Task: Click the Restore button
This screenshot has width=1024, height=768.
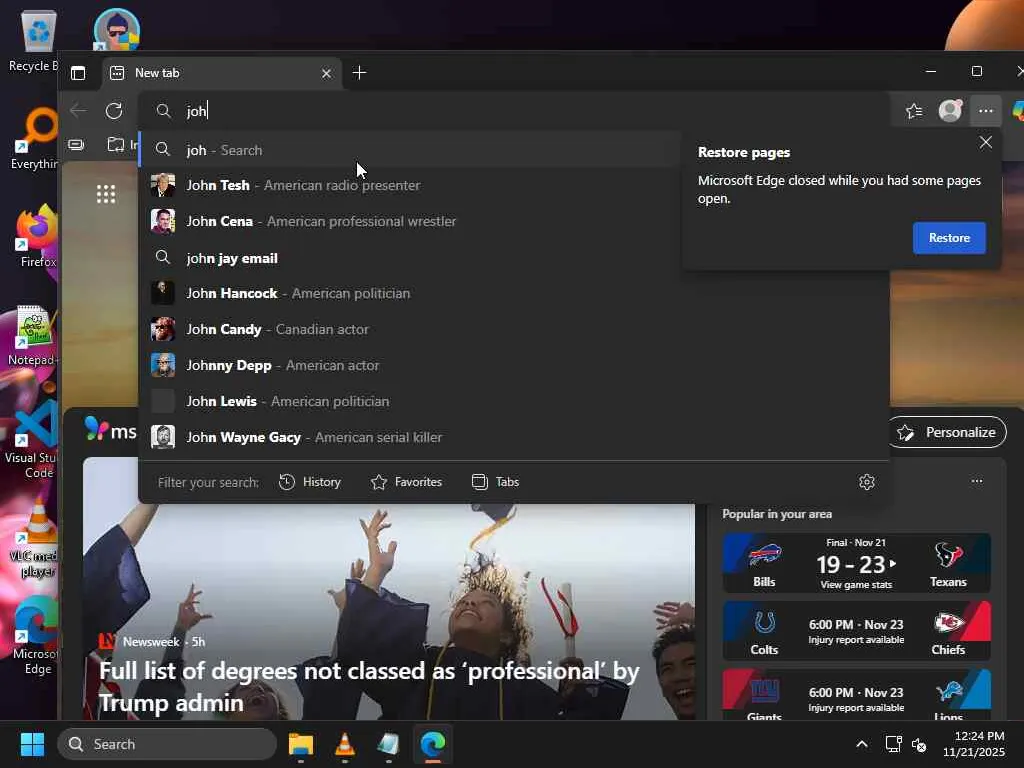Action: click(x=949, y=238)
